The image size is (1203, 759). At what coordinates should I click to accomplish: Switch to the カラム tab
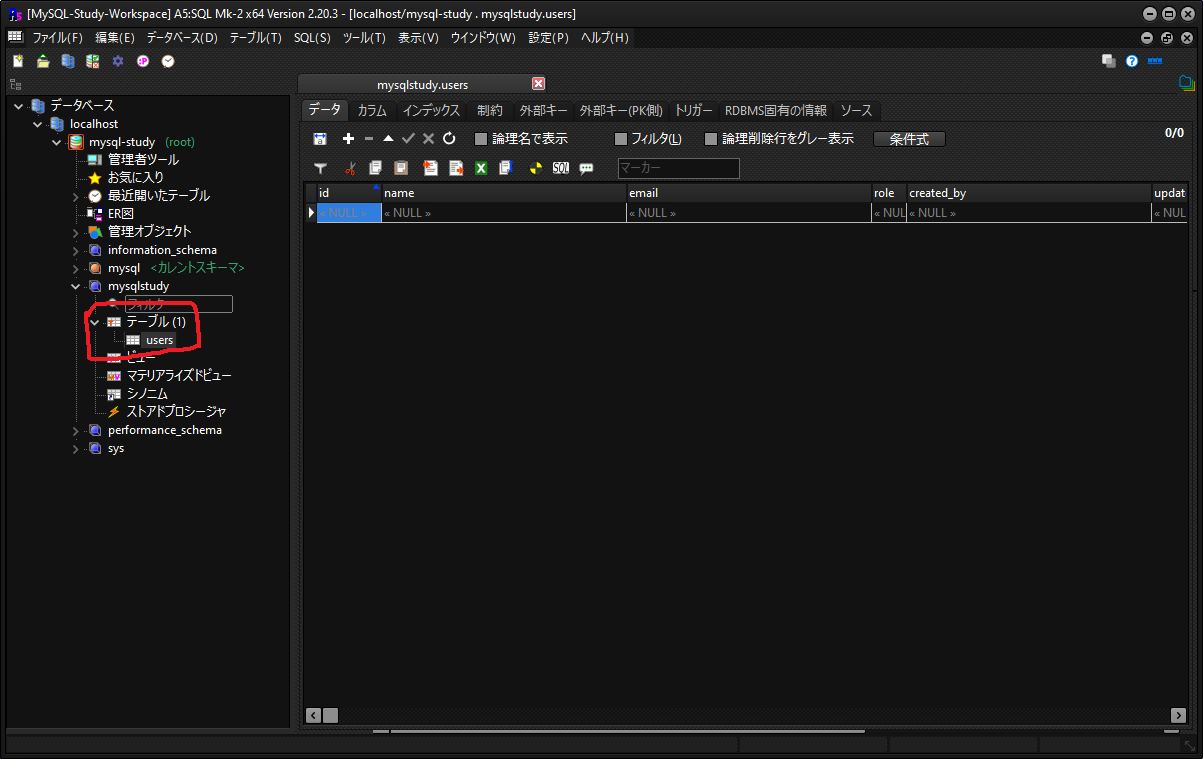371,110
